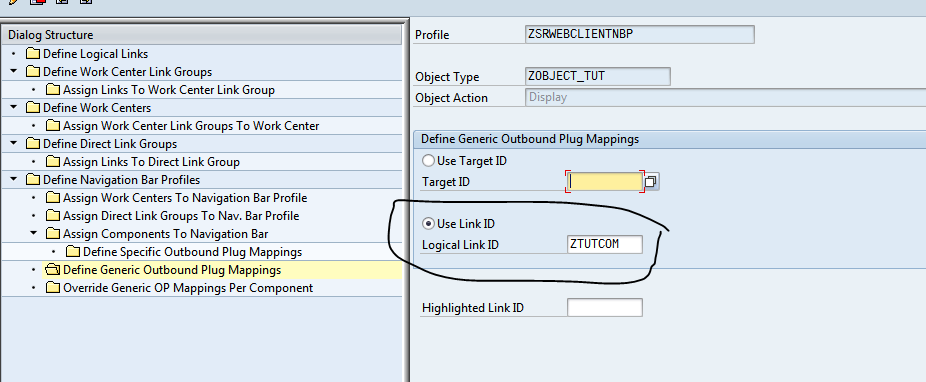The height and width of the screenshot is (382, 926).
Task: Click folder icon of Define Work Center Link Groups
Action: coord(33,72)
